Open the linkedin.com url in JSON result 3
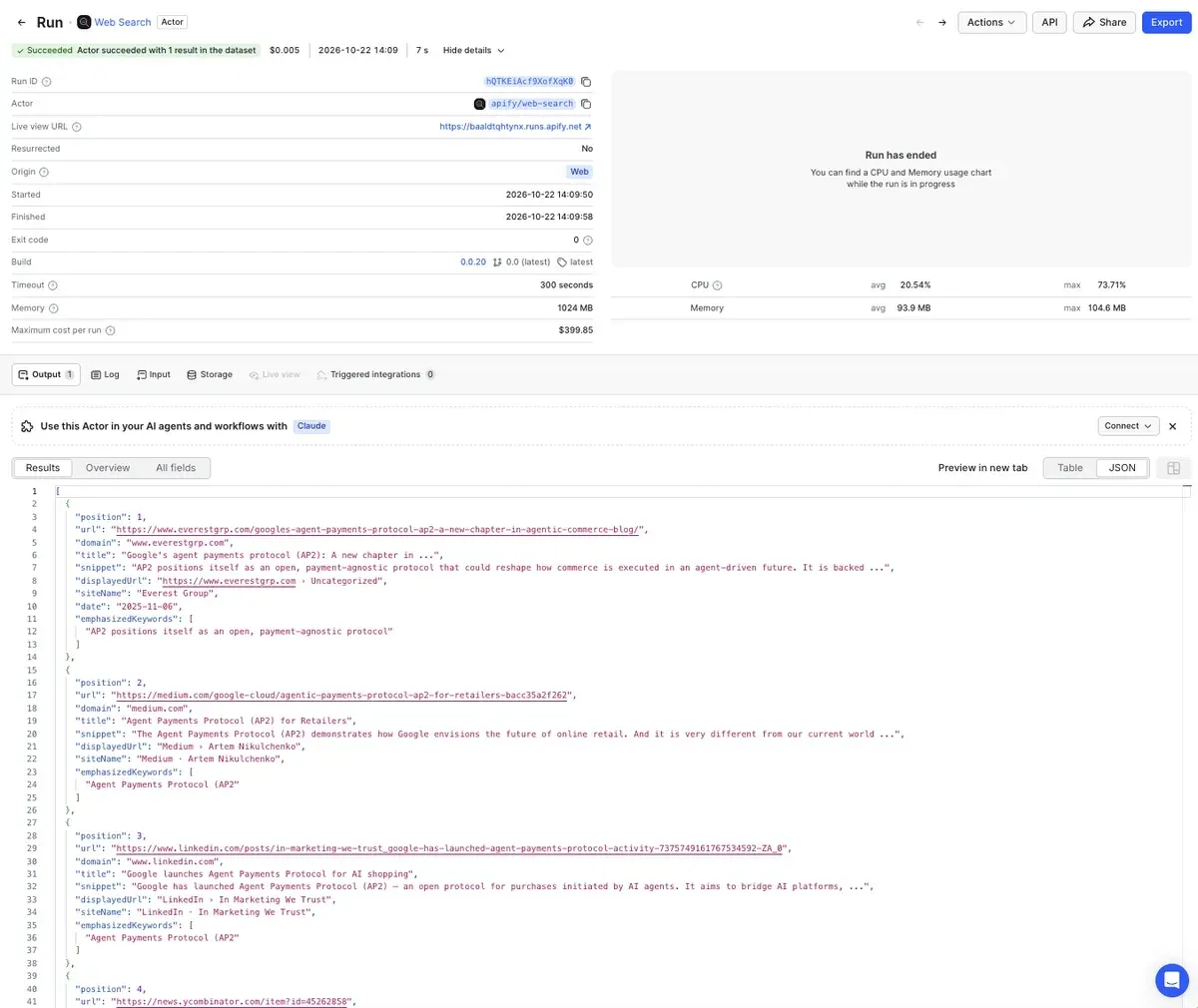The height and width of the screenshot is (1008, 1198). coord(449,848)
